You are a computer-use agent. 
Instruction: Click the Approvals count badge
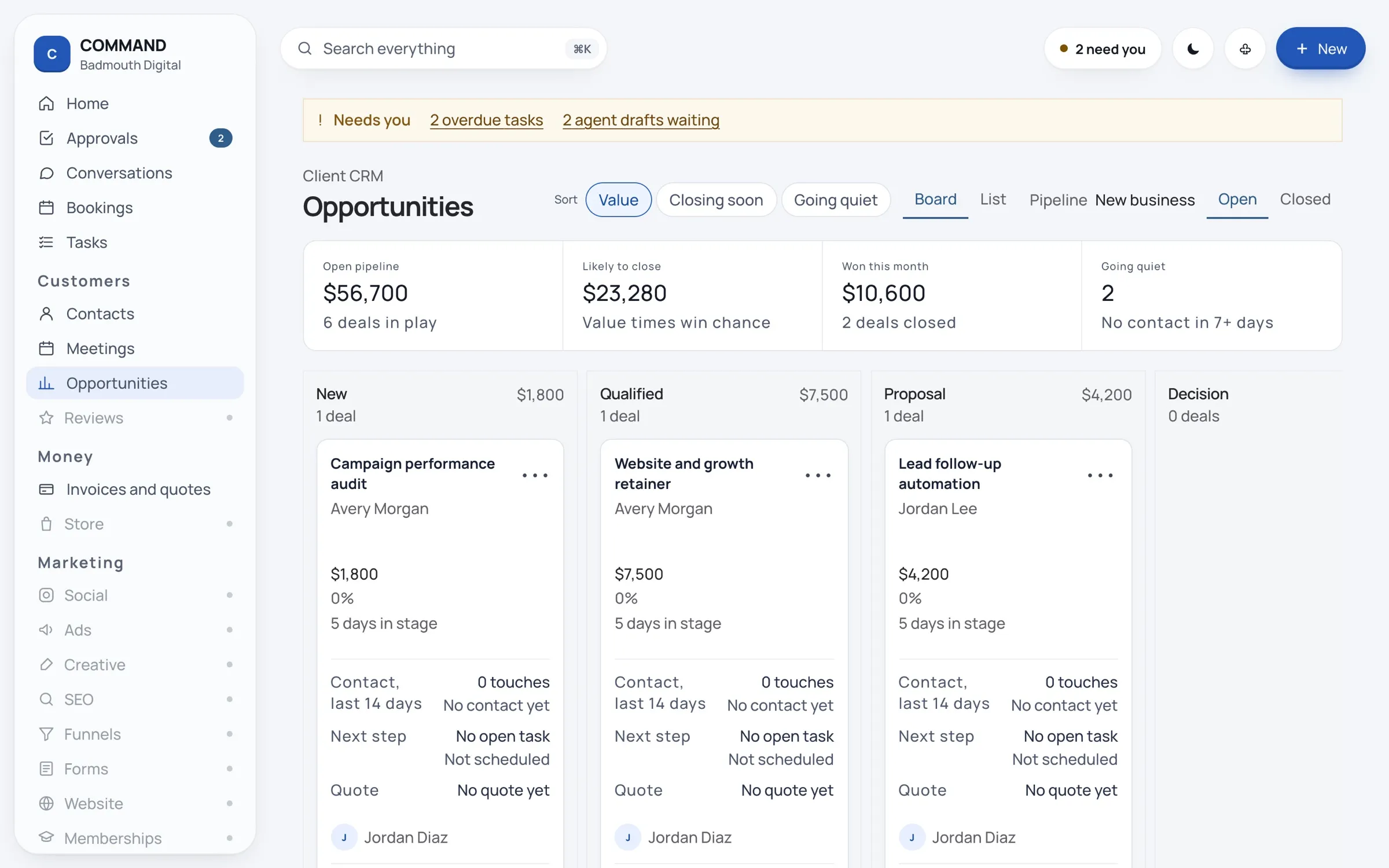(x=221, y=138)
